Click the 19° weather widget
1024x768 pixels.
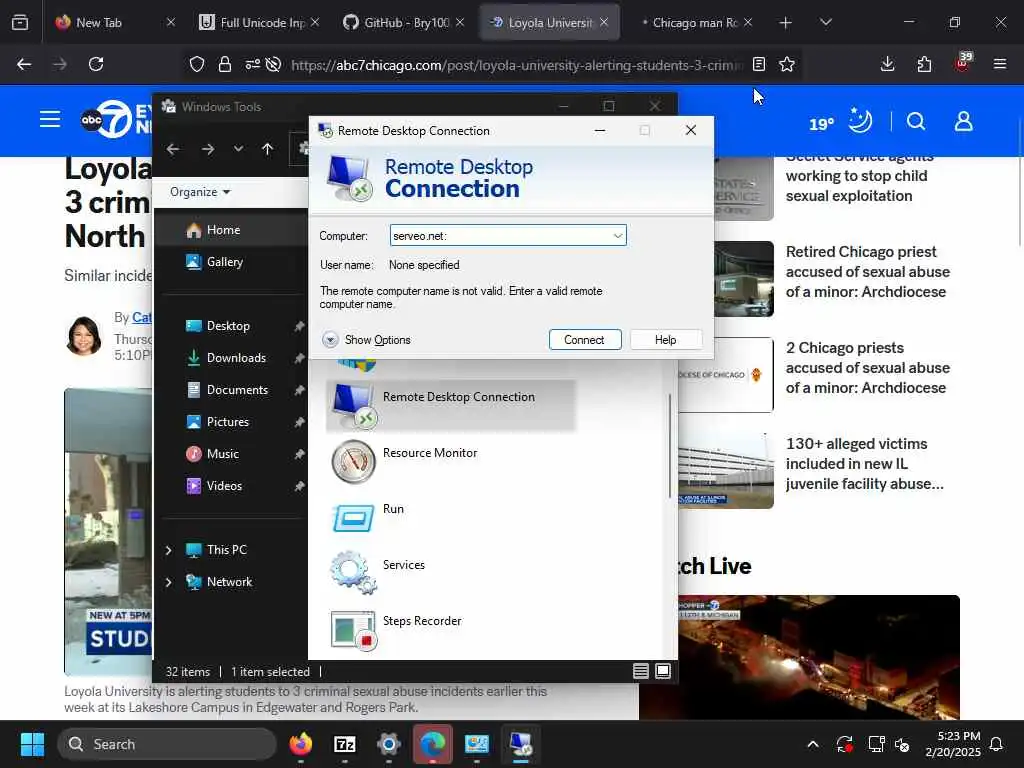click(840, 122)
